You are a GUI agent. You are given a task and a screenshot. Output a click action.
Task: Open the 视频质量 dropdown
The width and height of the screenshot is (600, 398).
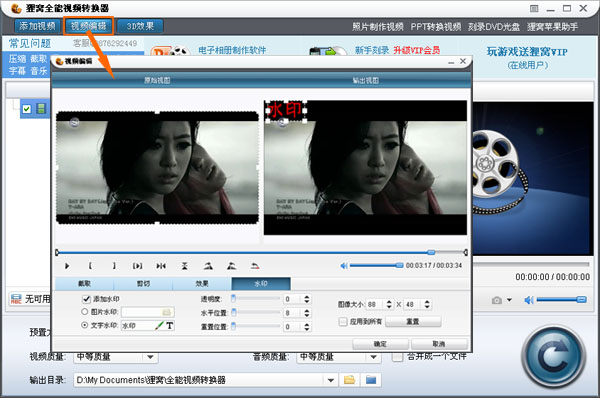click(x=150, y=357)
